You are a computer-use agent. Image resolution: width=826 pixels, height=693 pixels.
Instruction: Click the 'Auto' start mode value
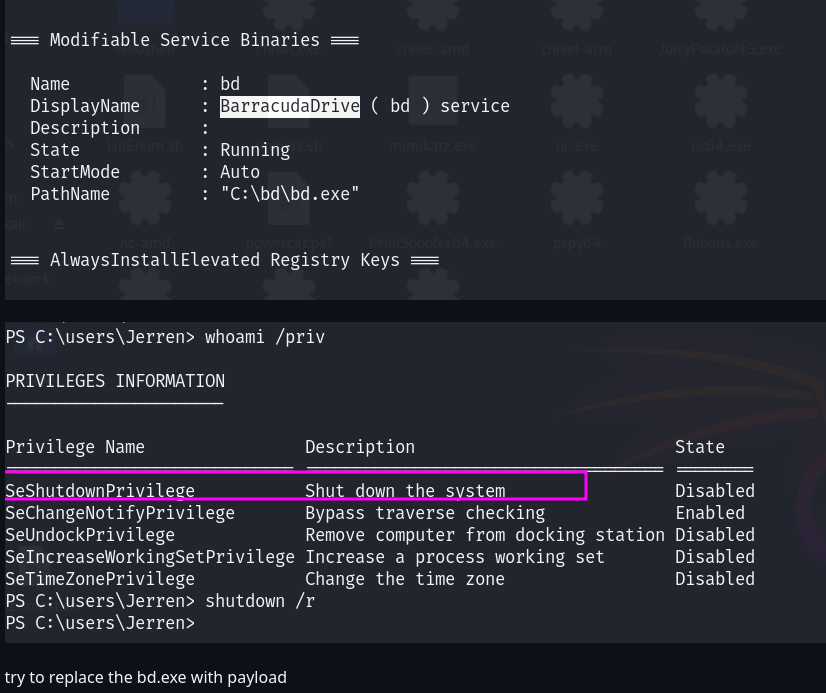240,172
